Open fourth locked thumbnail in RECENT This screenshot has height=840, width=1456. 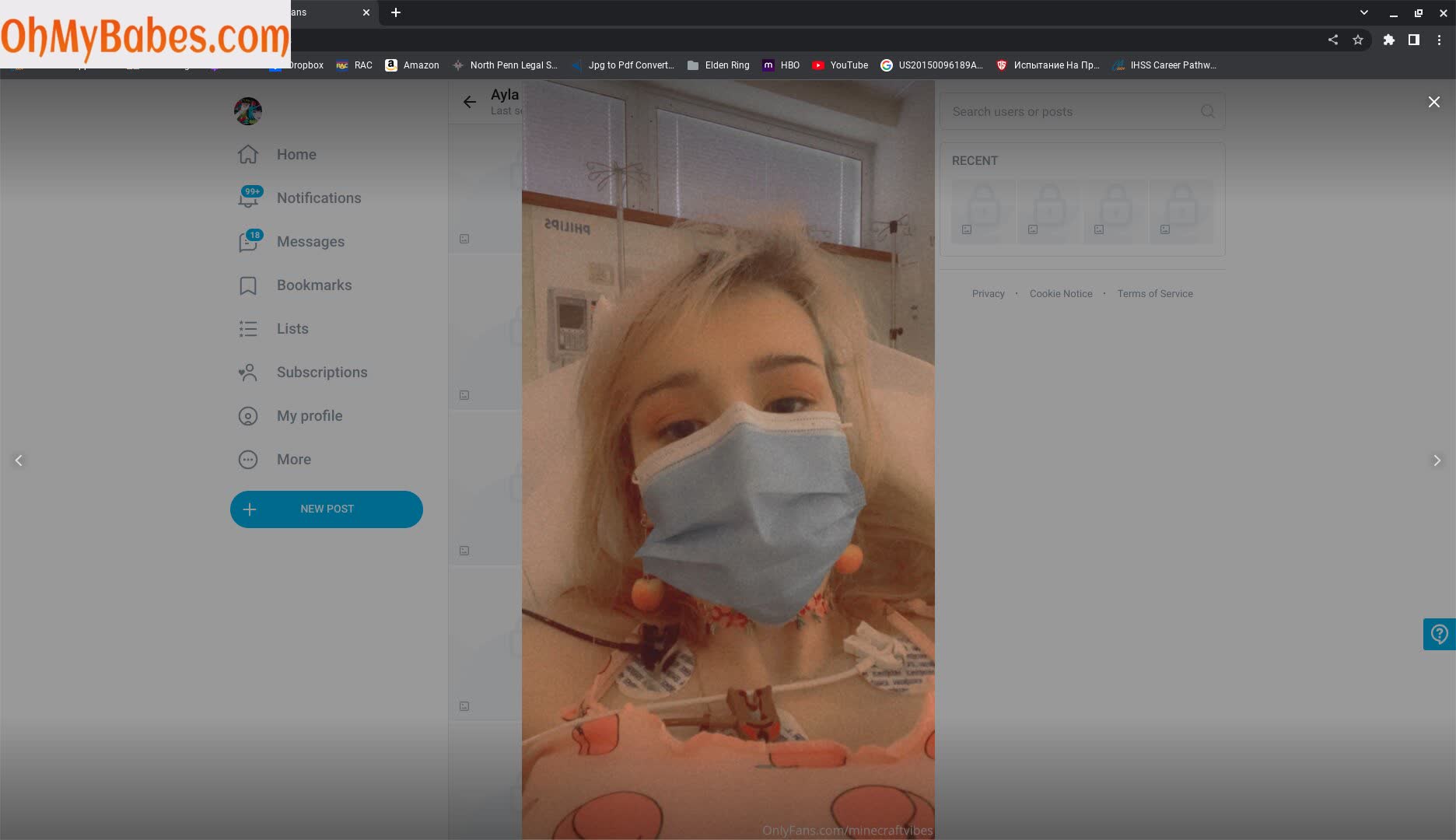tap(1181, 212)
